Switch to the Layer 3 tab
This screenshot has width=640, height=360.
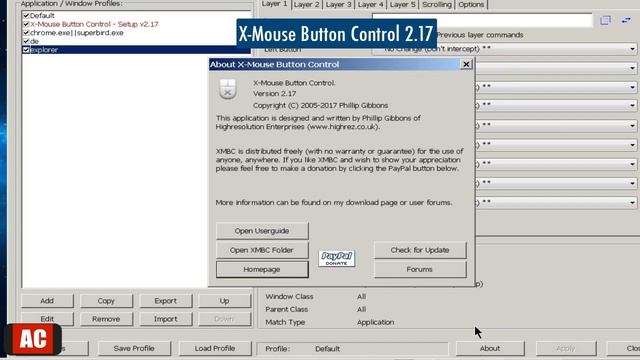click(x=338, y=4)
